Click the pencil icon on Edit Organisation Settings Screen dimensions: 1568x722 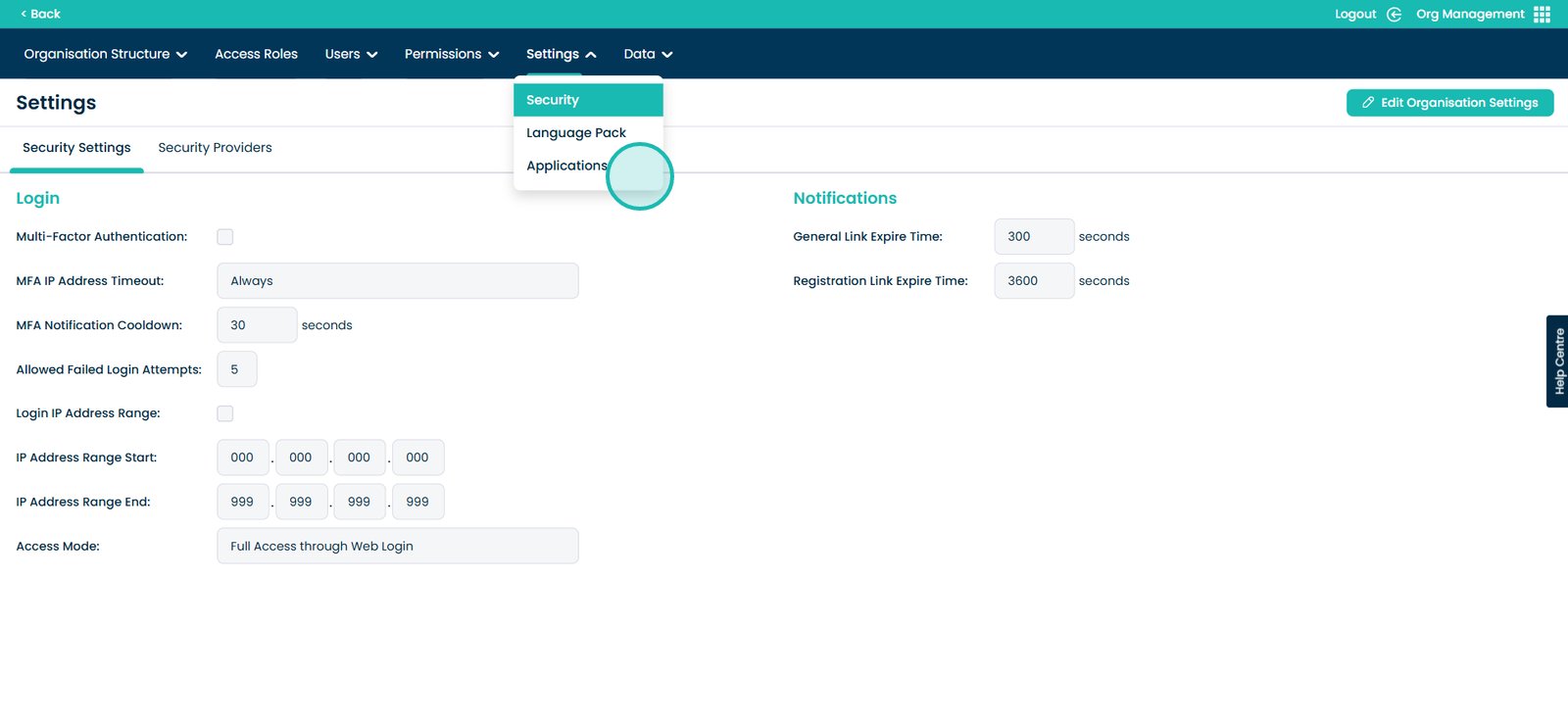point(1368,103)
